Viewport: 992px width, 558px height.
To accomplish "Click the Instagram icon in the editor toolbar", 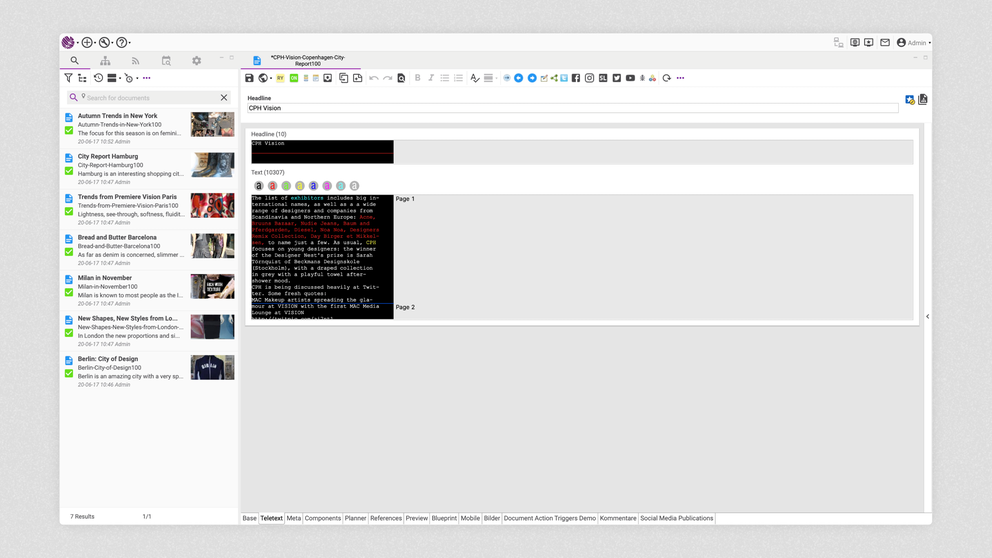I will [x=589, y=78].
